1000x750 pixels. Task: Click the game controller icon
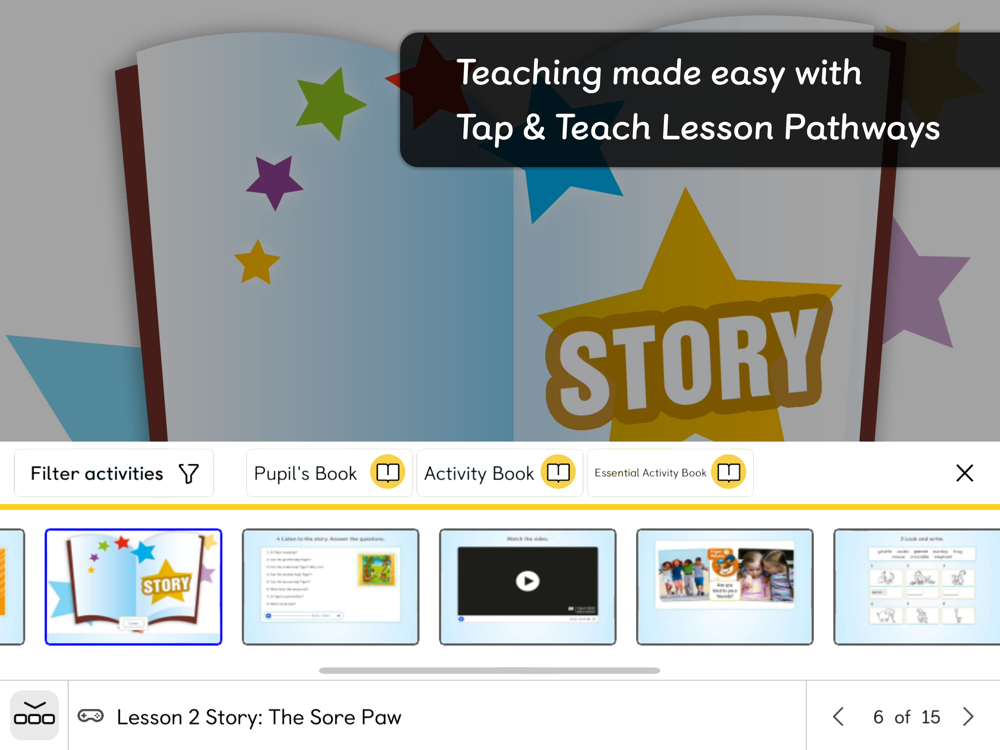(91, 716)
